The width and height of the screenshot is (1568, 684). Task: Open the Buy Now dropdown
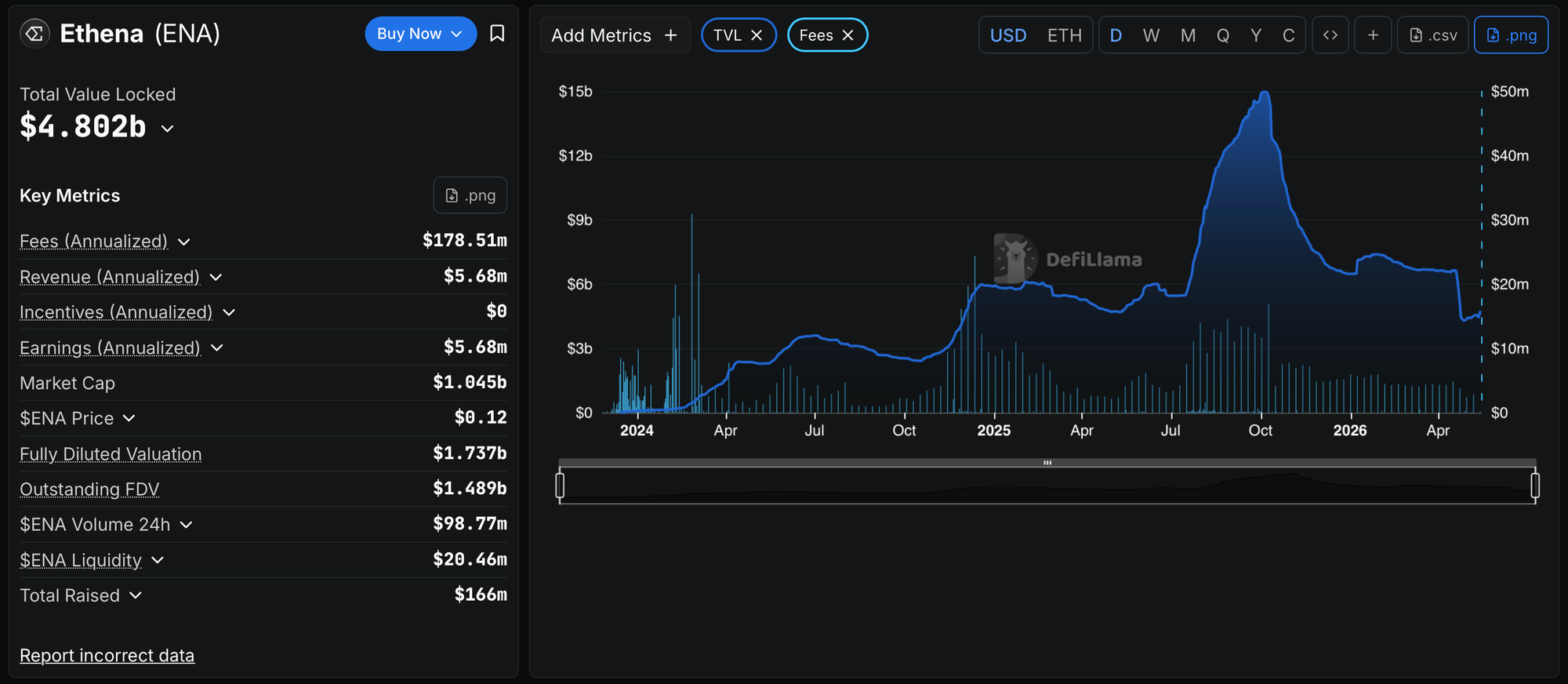coord(420,34)
